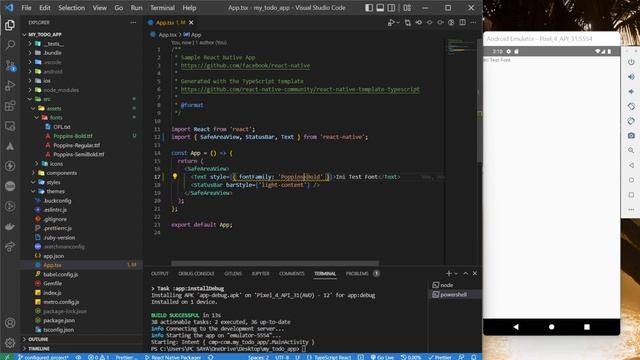Maximize the panel with chevron up icon
640x360 pixels.
tap(466, 273)
